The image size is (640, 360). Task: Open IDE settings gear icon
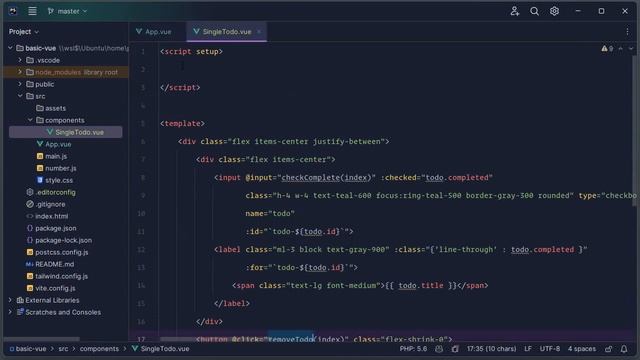click(554, 11)
